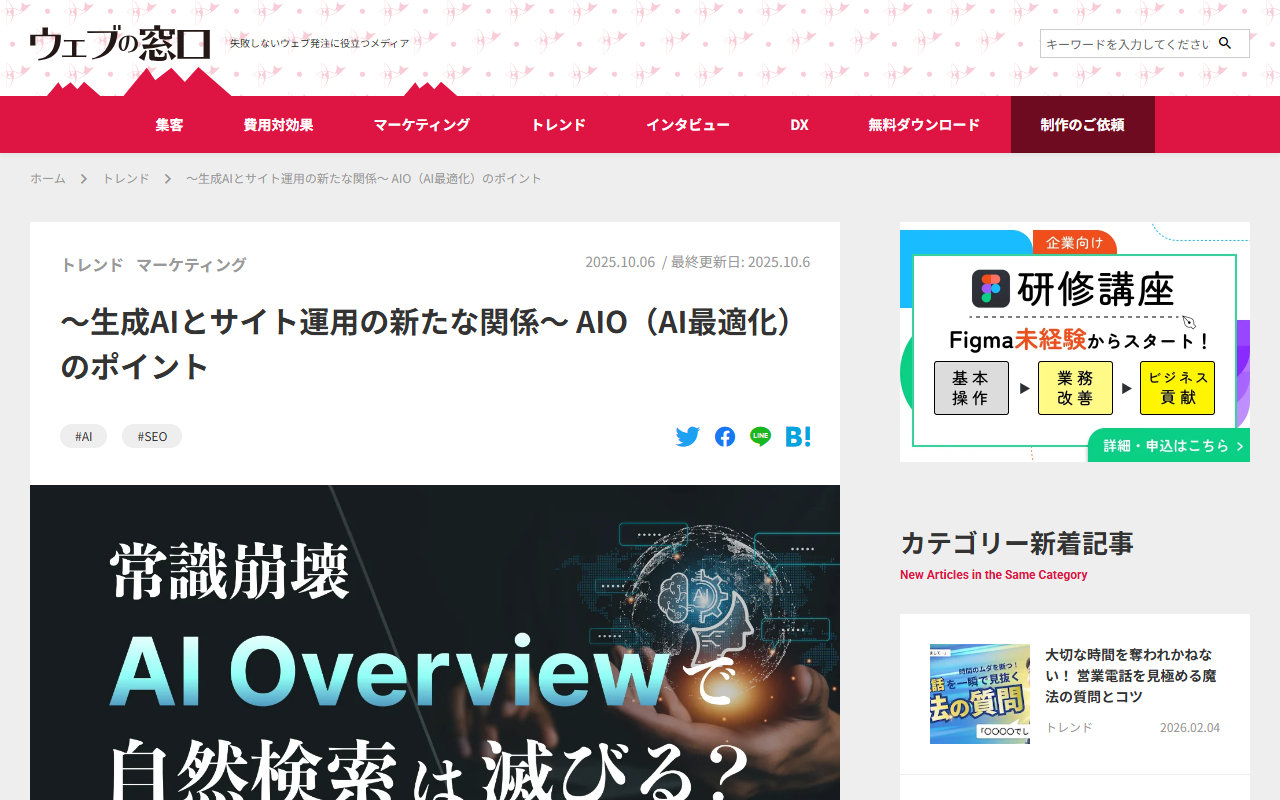1280x800 pixels.
Task: Click the マーケティング category above the article title
Action: 191,265
